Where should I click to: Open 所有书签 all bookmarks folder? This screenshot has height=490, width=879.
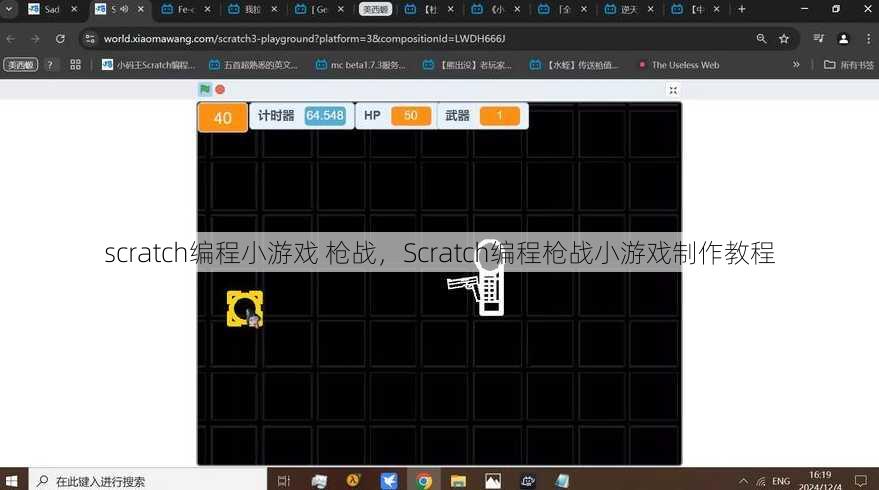tap(849, 65)
